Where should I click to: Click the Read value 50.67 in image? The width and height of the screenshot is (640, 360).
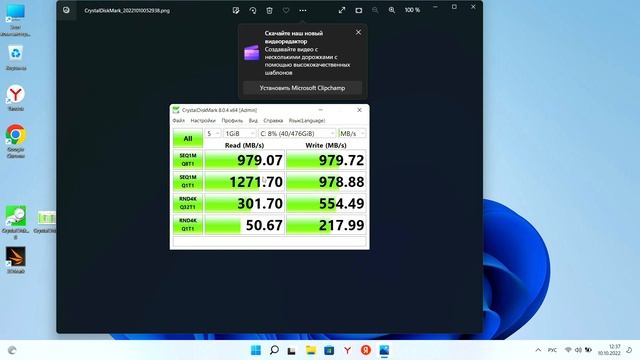click(264, 225)
